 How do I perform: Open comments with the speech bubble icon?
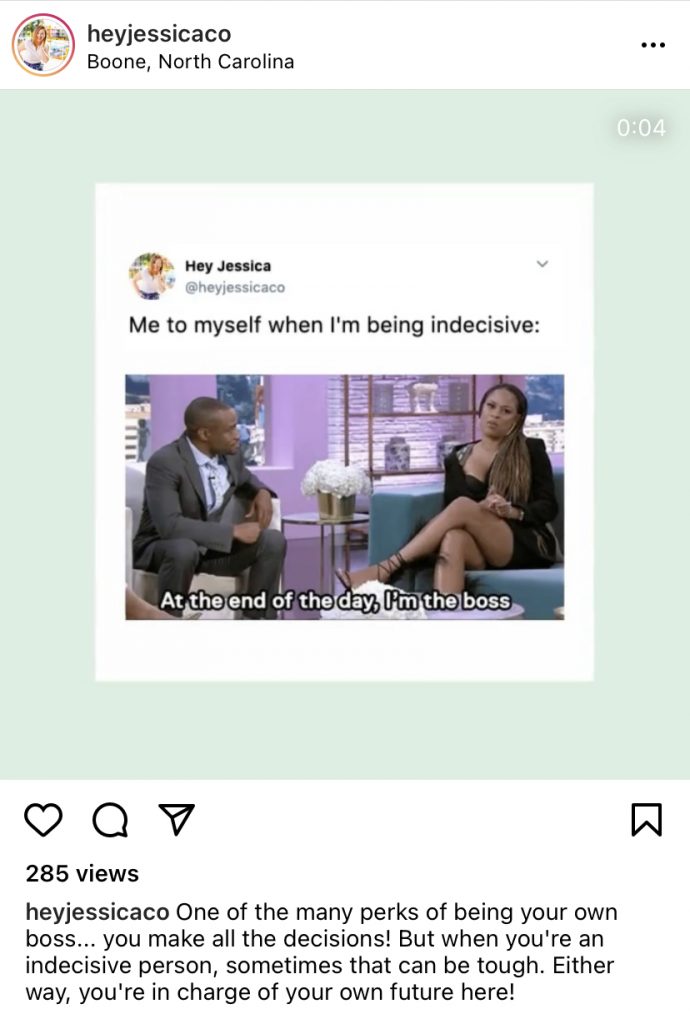110,820
